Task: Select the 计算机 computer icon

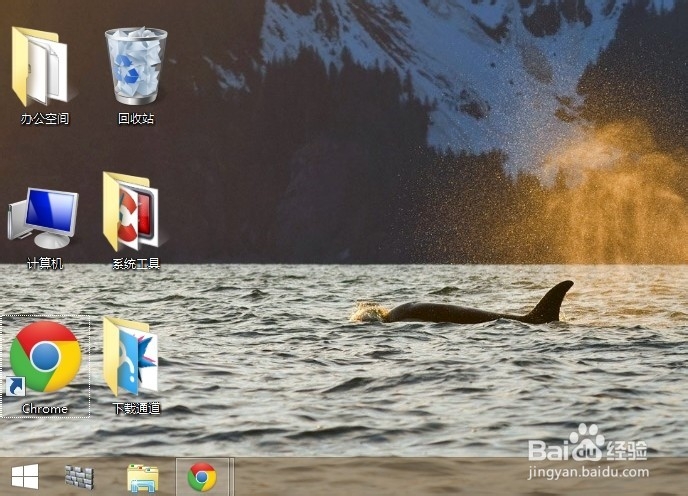Action: click(x=43, y=218)
